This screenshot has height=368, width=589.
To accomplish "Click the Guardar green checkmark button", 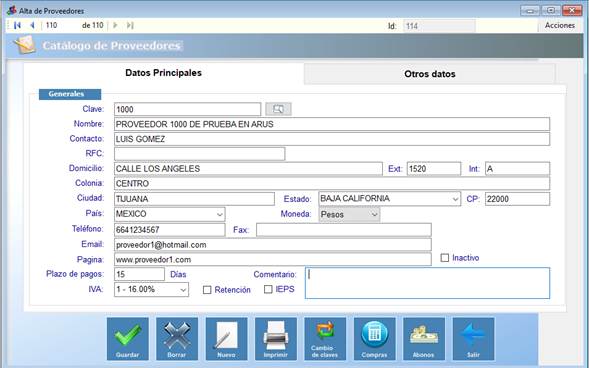I will click(128, 339).
